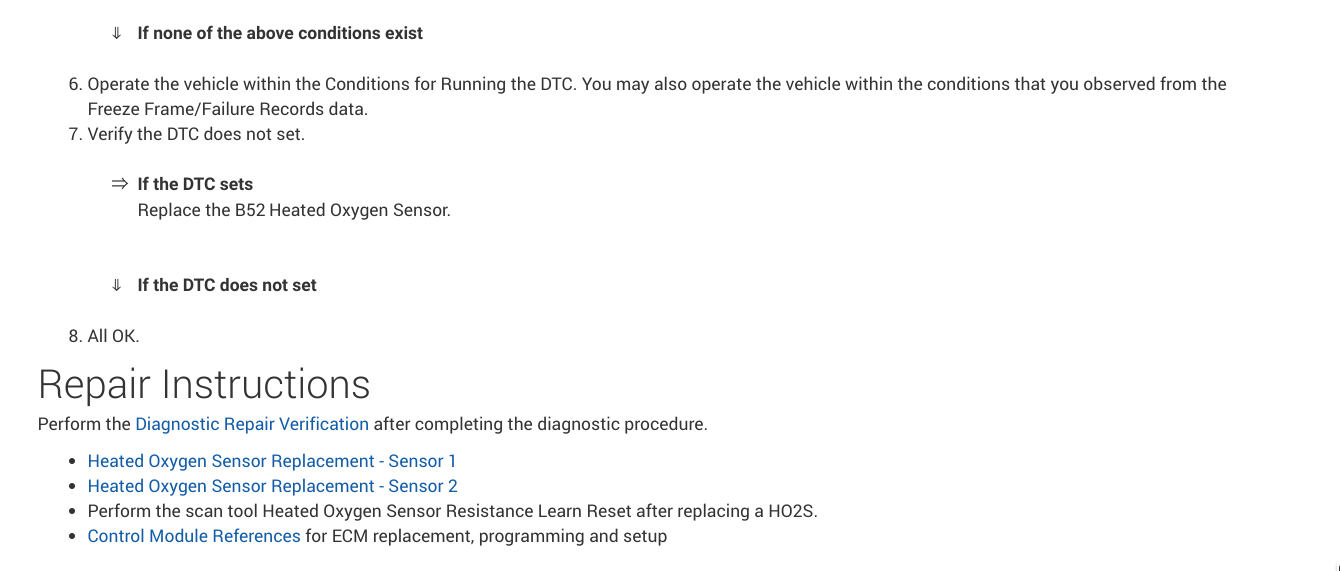Click "If none of the above conditions exist" text
Screen dimensions: 1340x571
[280, 33]
